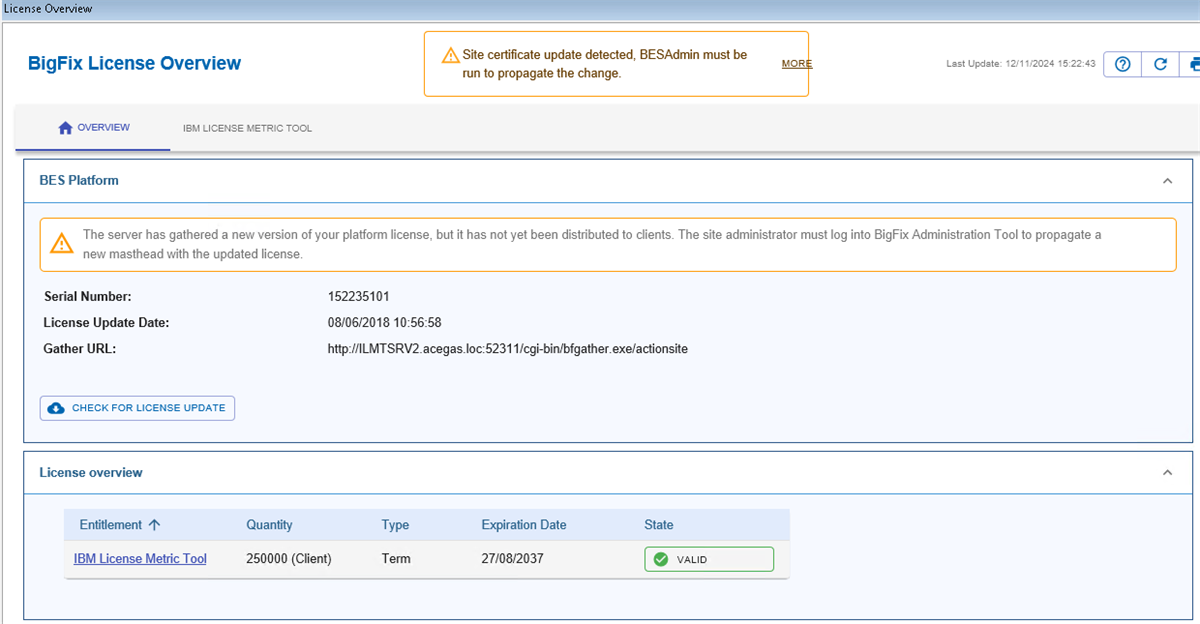Click the cloud icon in the update button
Viewport: 1200px width, 624px height.
[55, 407]
